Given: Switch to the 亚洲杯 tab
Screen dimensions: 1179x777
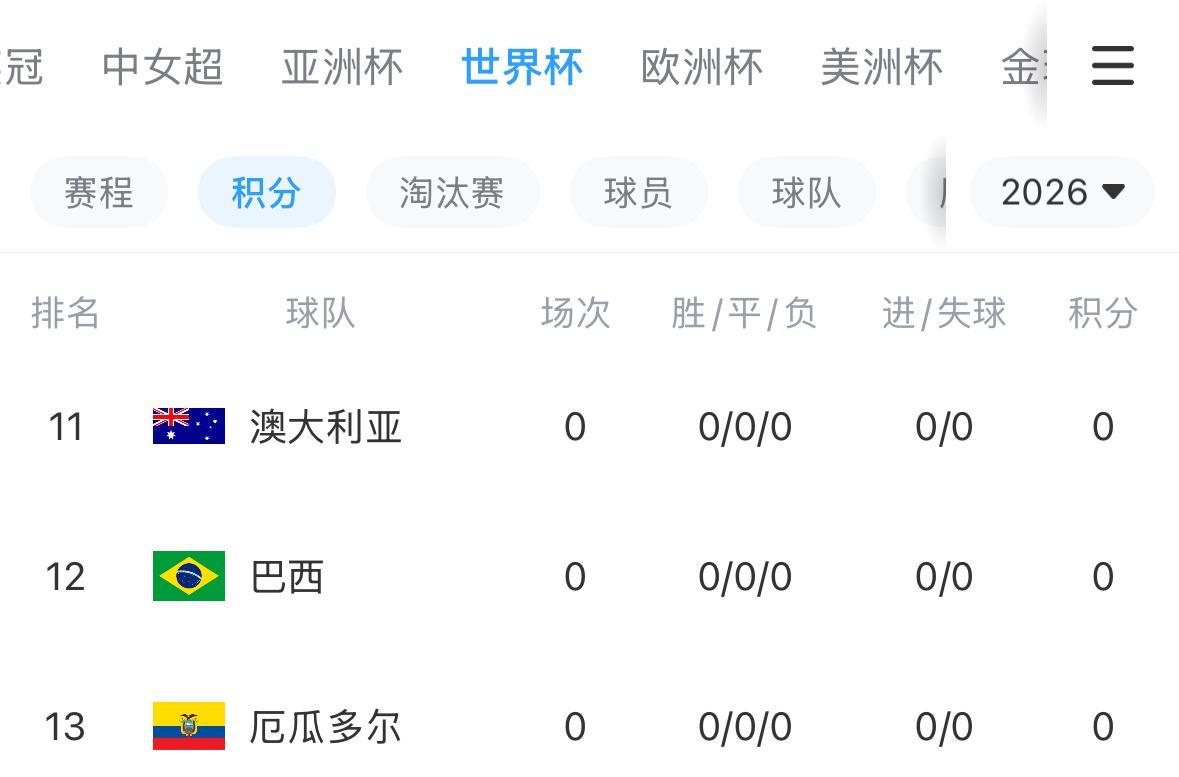Looking at the screenshot, I should pos(342,67).
